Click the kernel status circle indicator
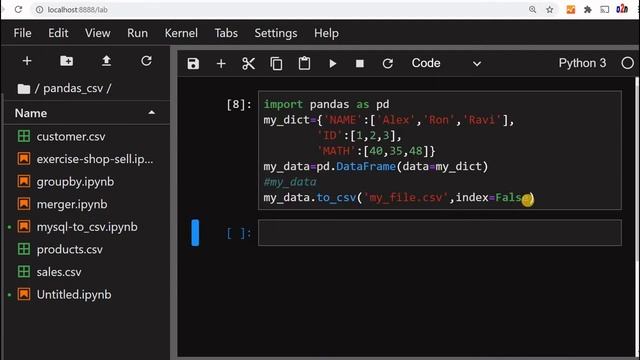The height and width of the screenshot is (360, 640). pyautogui.click(x=627, y=63)
